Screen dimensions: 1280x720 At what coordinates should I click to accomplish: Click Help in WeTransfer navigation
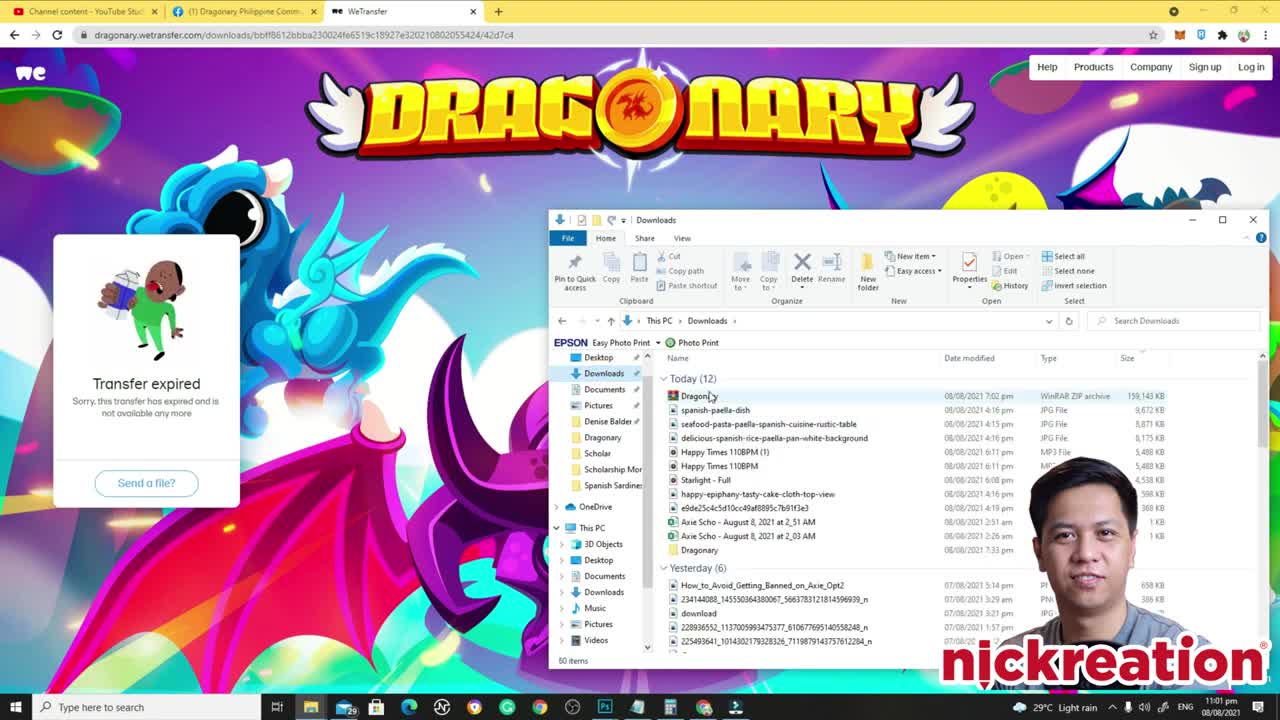click(1047, 67)
